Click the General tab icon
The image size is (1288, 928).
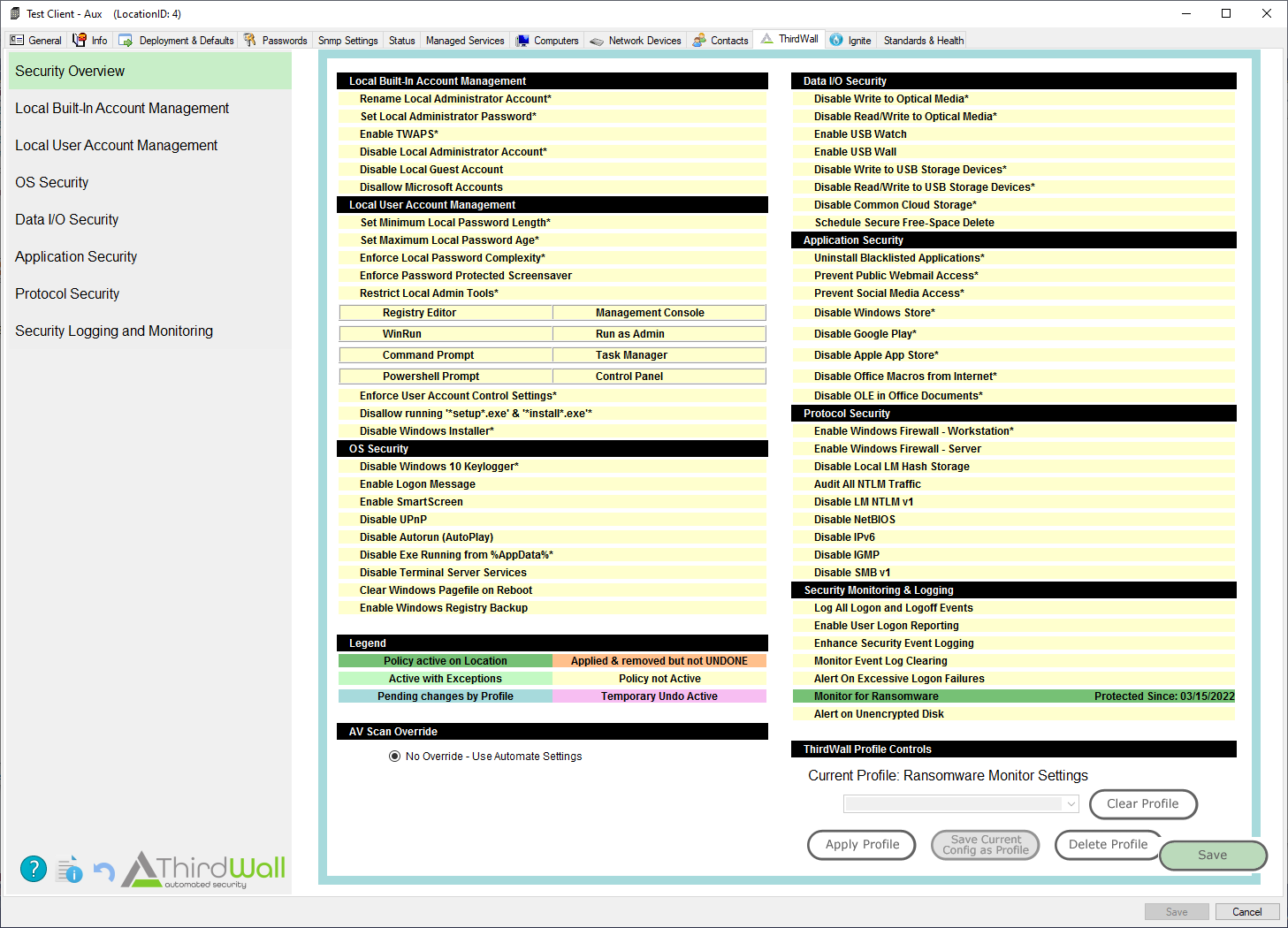(x=17, y=41)
